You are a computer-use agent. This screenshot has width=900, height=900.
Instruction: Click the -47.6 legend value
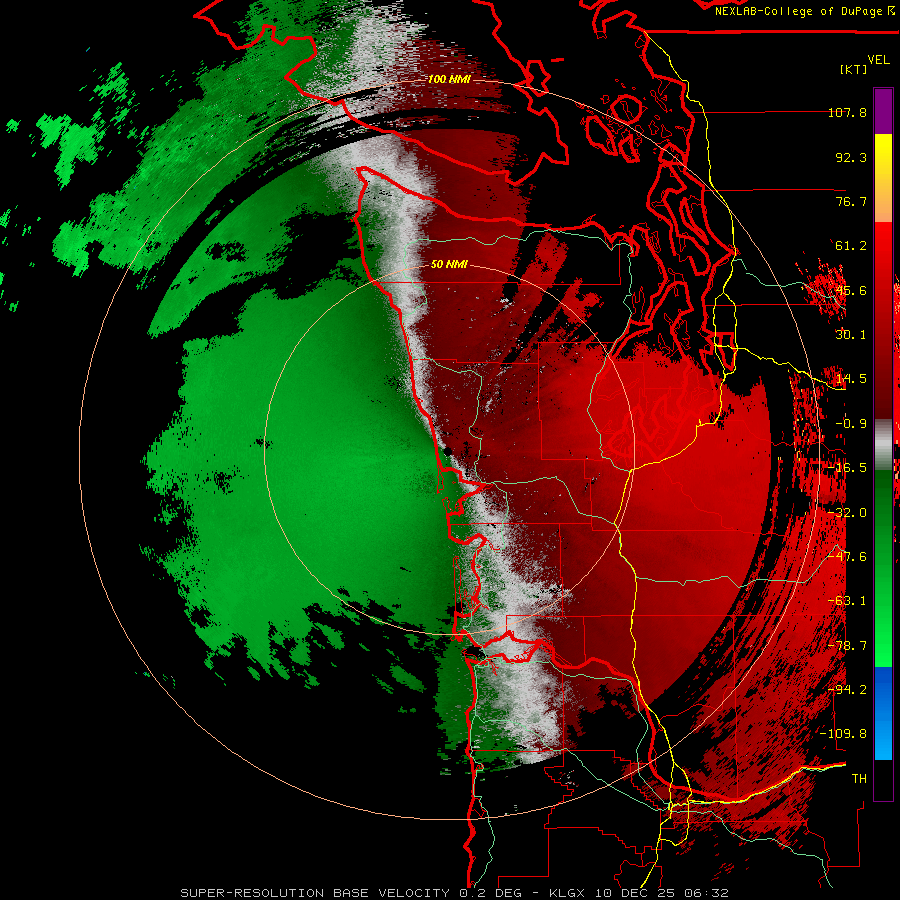(847, 557)
